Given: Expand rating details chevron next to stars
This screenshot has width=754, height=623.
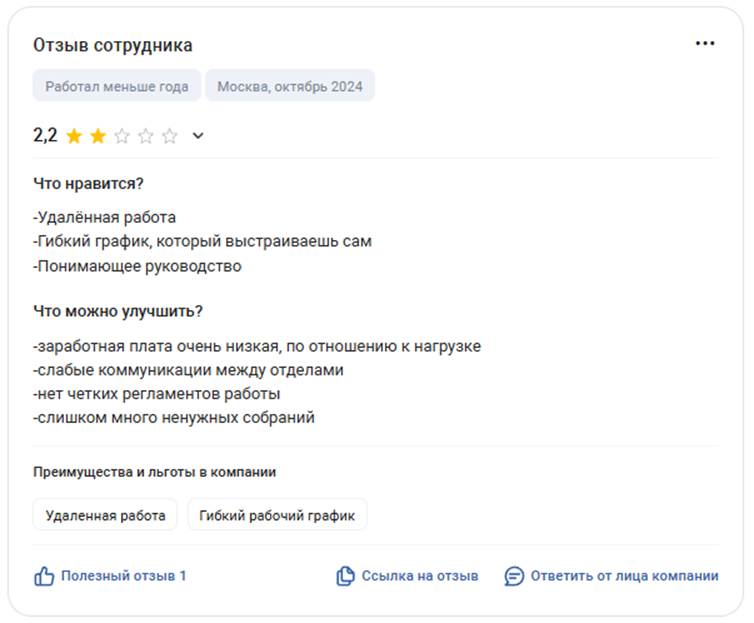Looking at the screenshot, I should pyautogui.click(x=198, y=136).
